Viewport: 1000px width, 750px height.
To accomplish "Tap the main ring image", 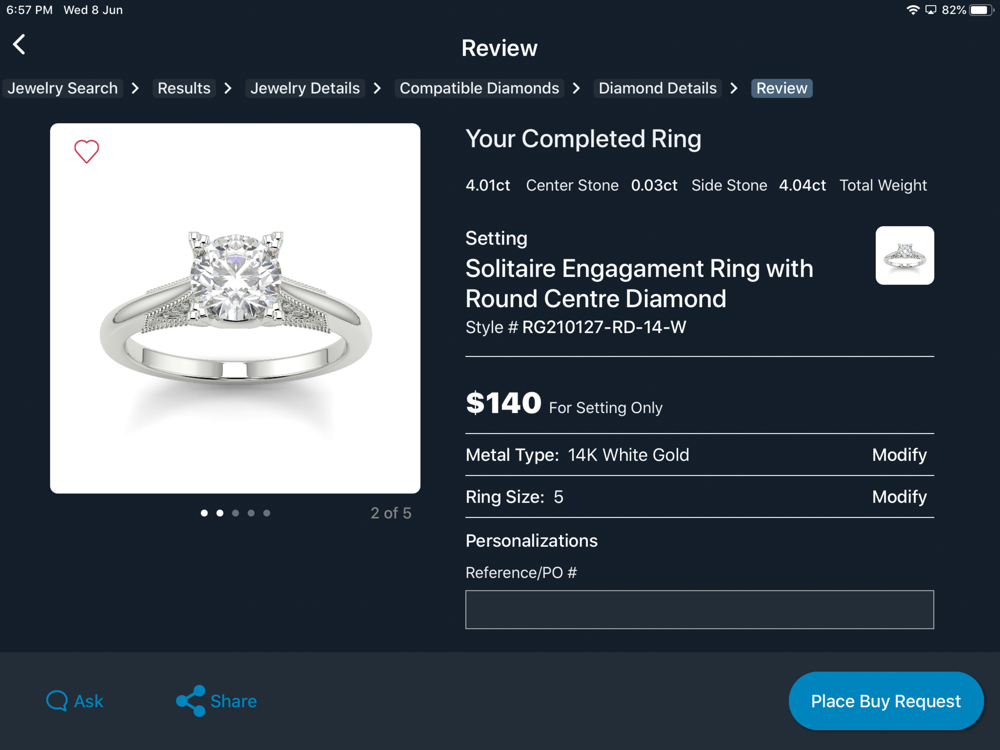I will click(x=235, y=308).
